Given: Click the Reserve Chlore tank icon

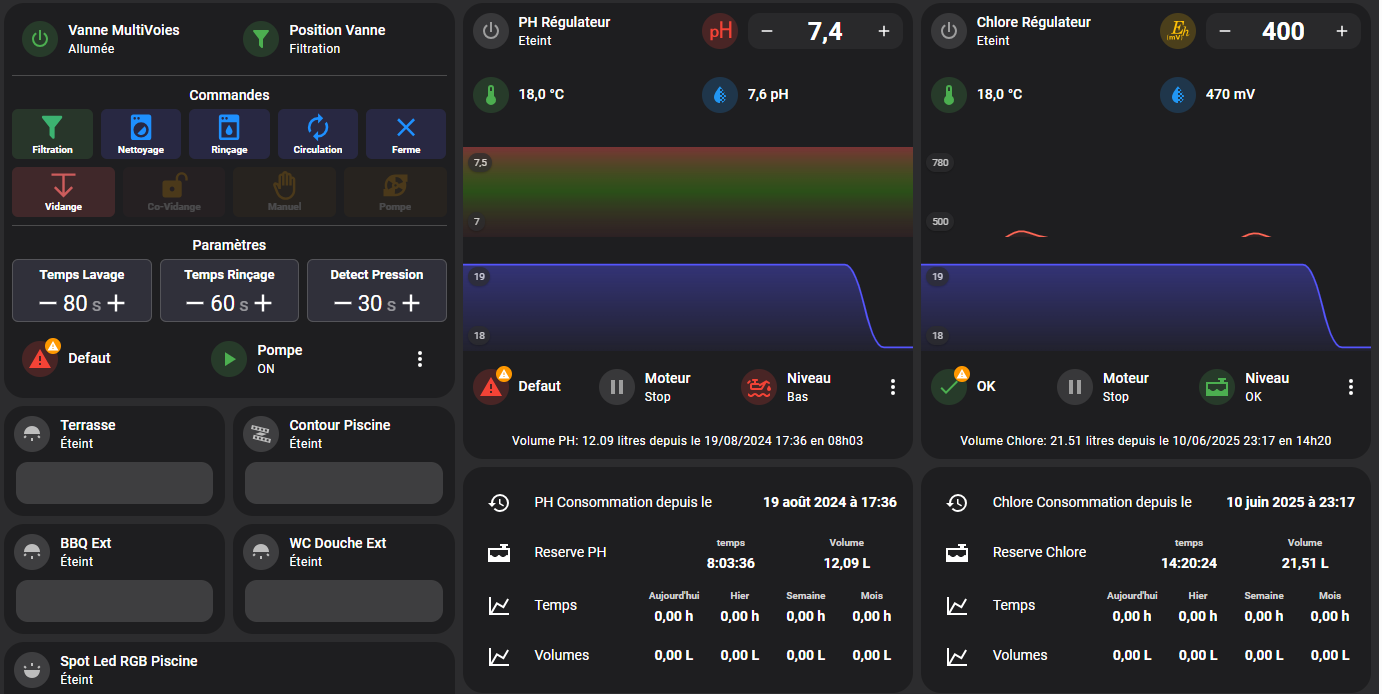Looking at the screenshot, I should [x=957, y=553].
